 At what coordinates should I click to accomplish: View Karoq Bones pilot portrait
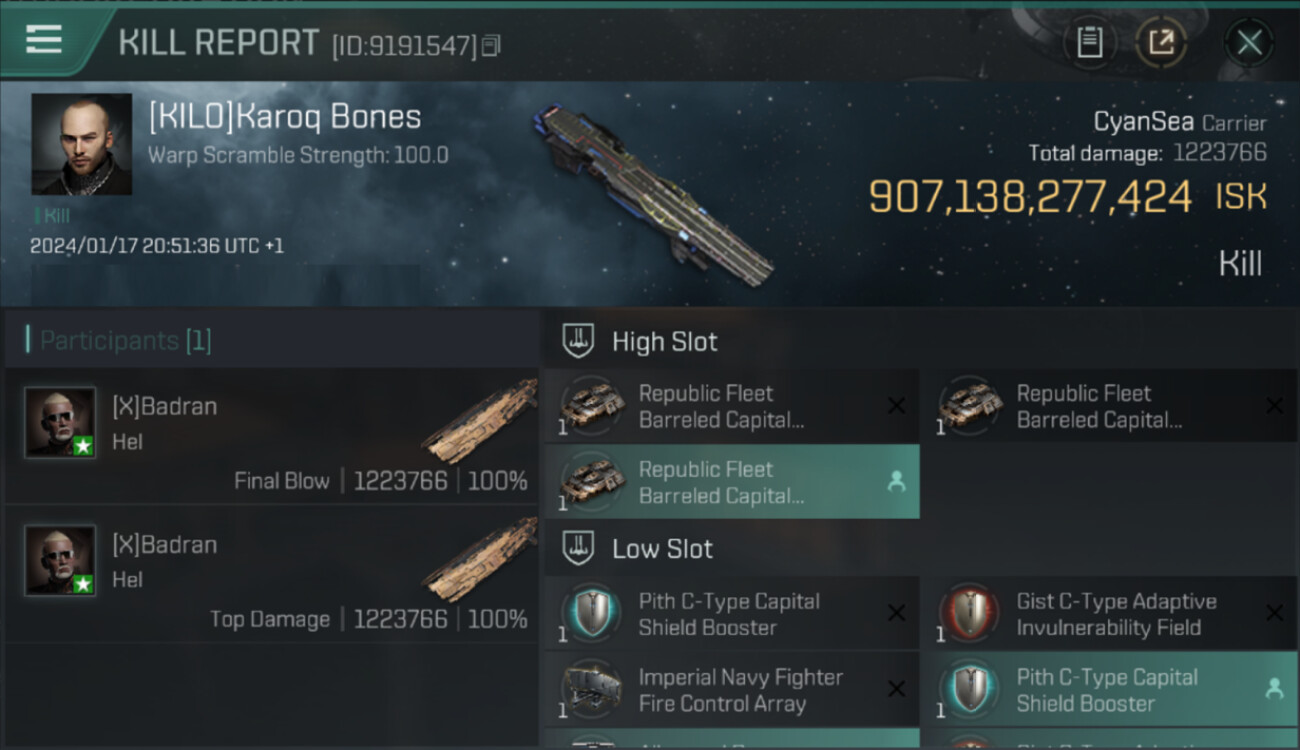point(81,144)
